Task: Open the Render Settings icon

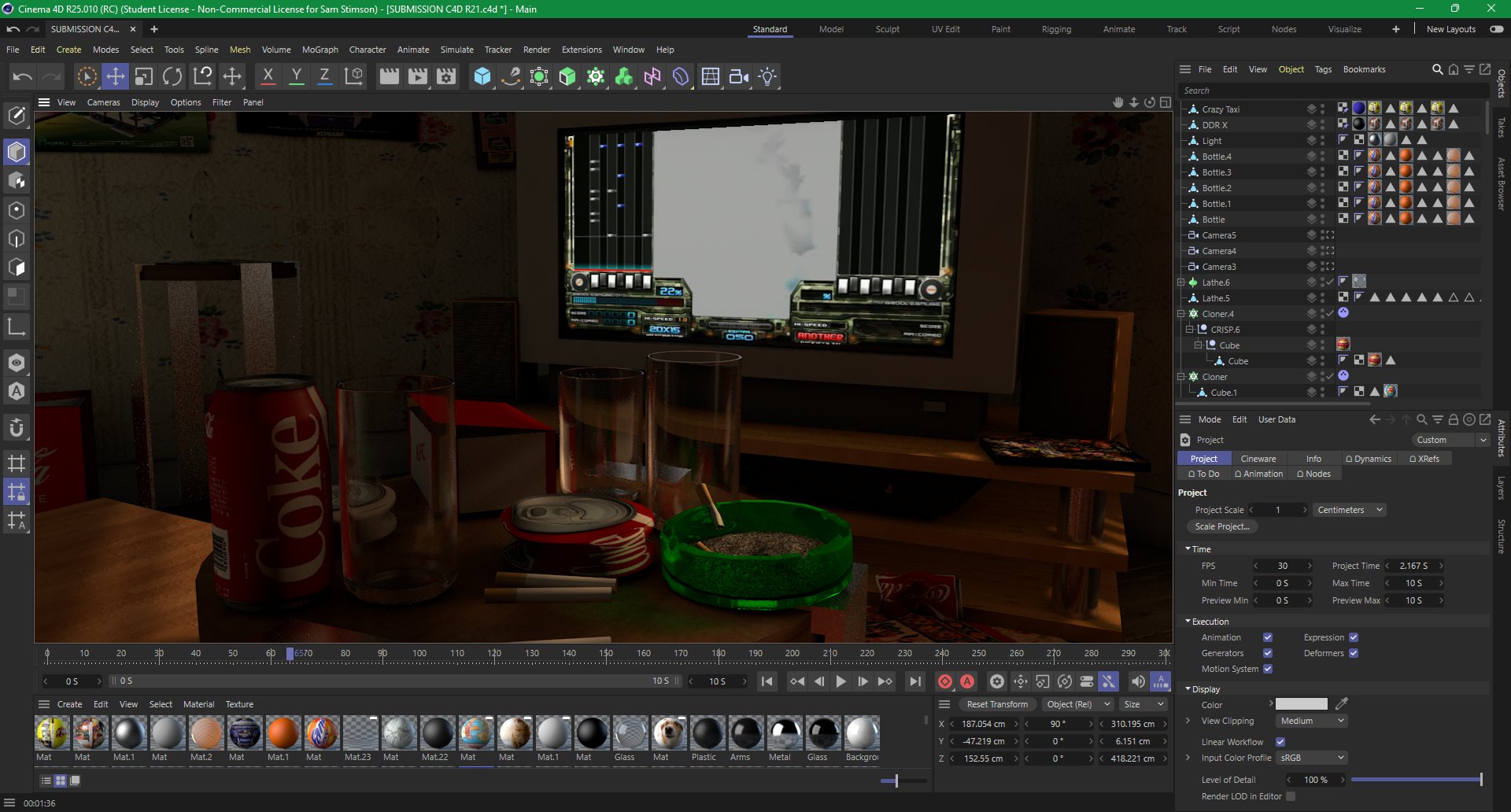Action: pyautogui.click(x=446, y=76)
